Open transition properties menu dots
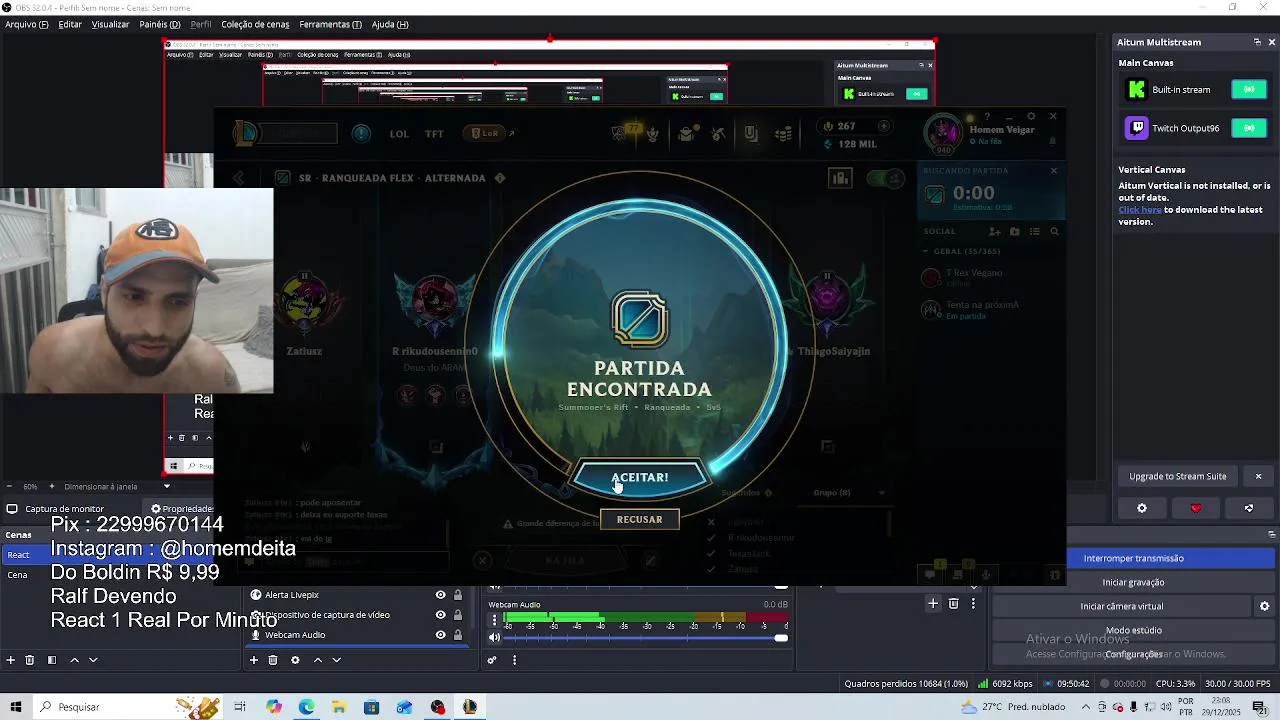The width and height of the screenshot is (1280, 720). [x=973, y=604]
